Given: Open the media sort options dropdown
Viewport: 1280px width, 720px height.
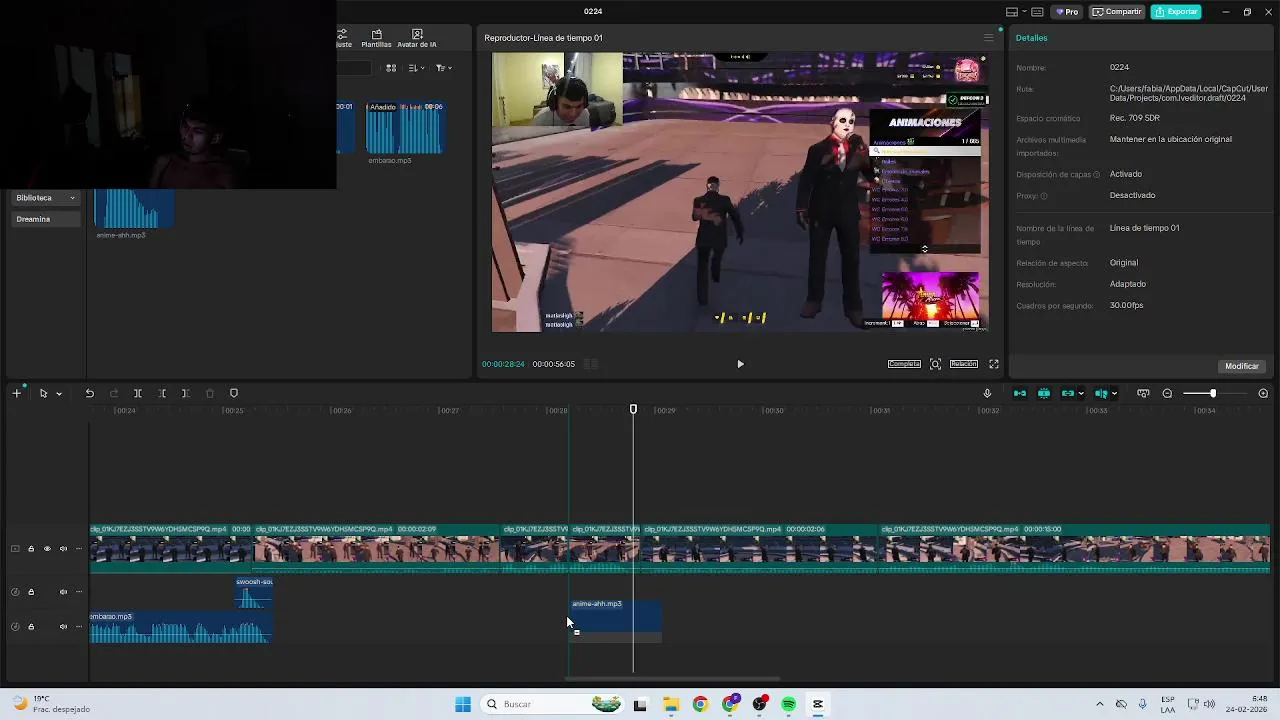Looking at the screenshot, I should 417,68.
